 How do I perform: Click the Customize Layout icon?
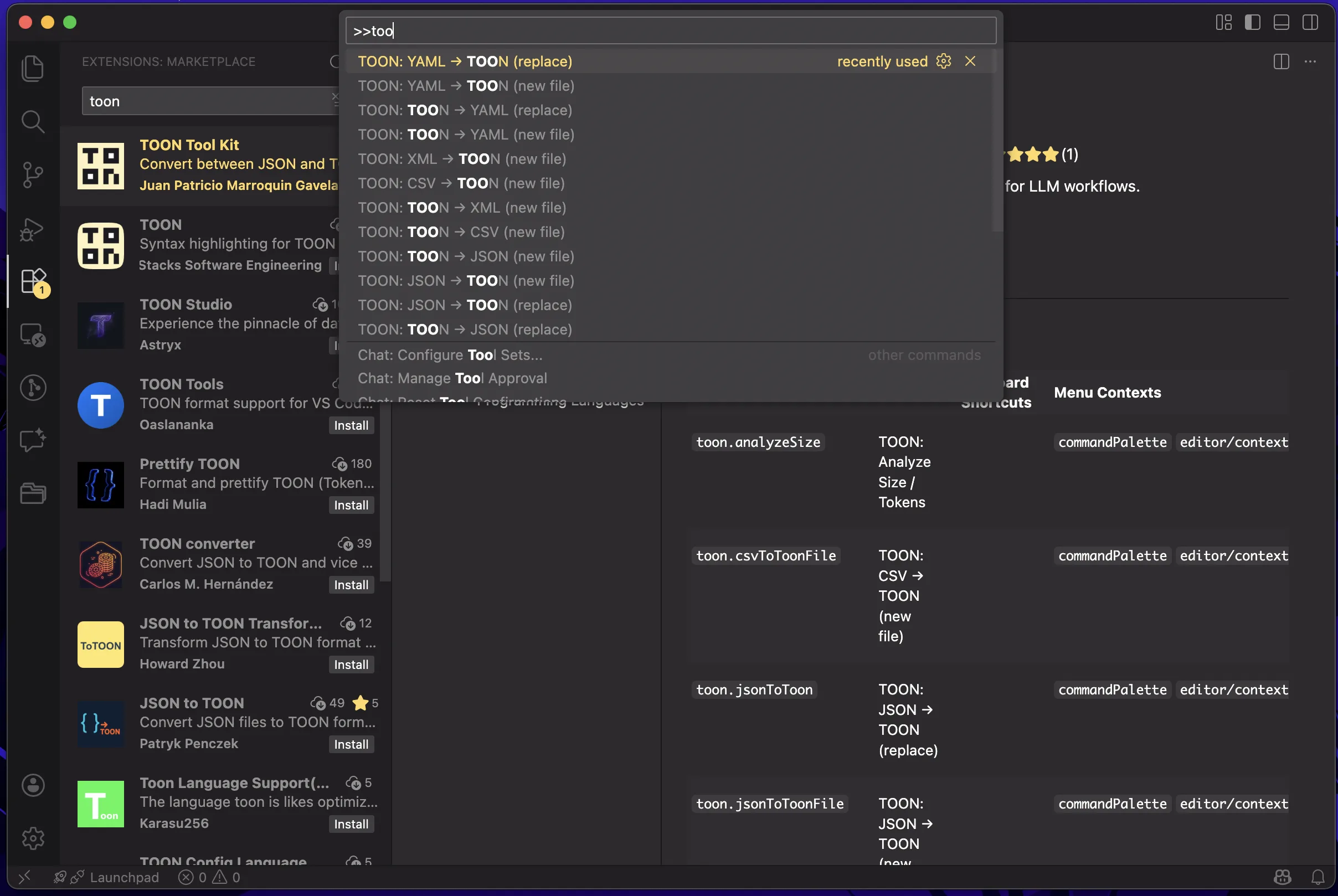[1224, 22]
